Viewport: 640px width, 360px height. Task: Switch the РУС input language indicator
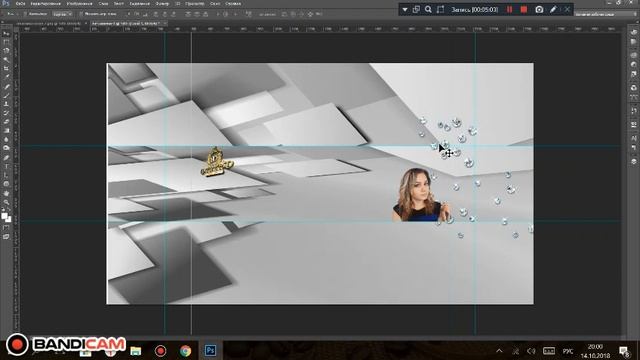pos(568,351)
